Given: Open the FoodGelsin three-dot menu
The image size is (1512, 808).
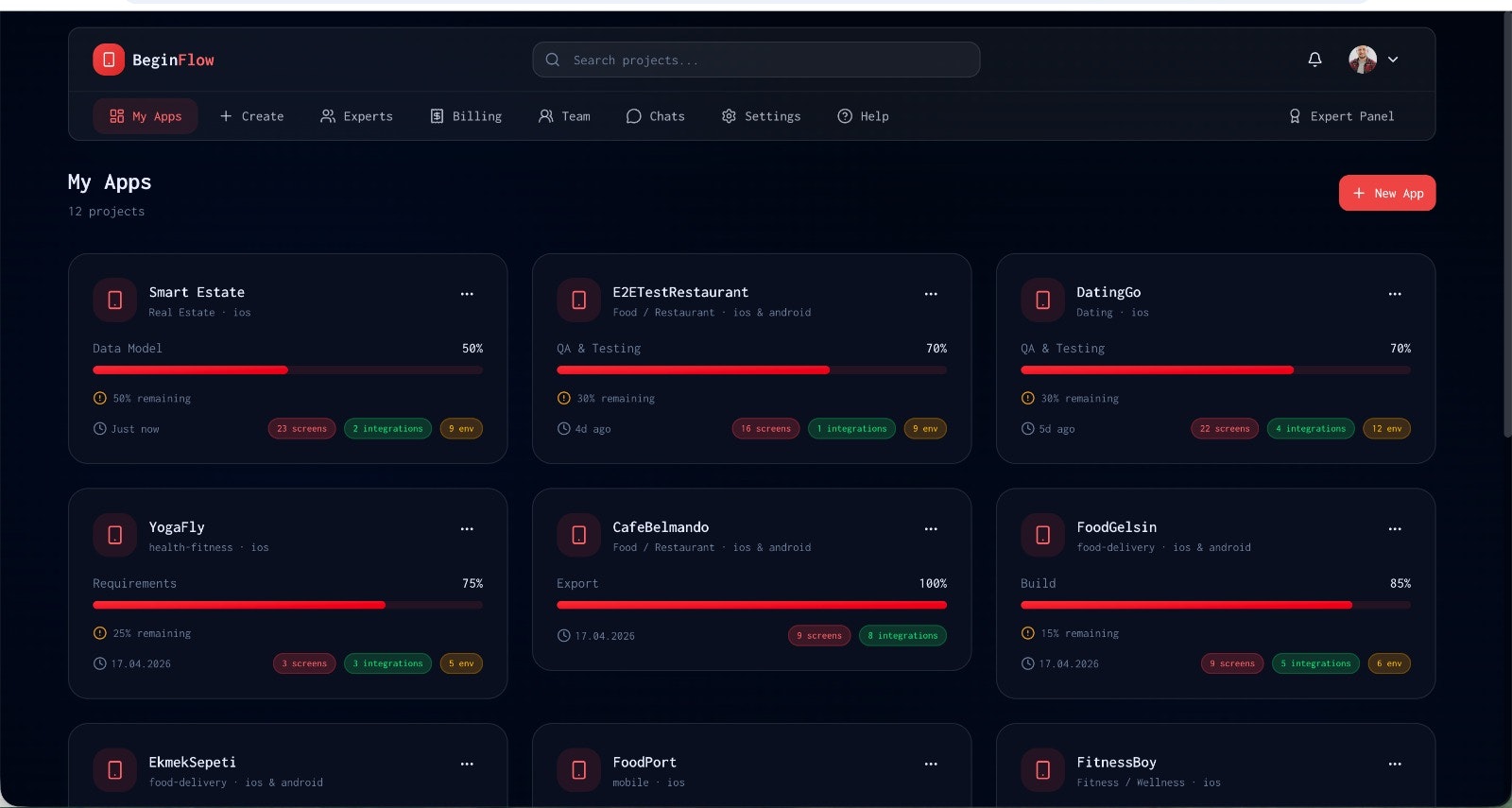Looking at the screenshot, I should click(x=1395, y=529).
